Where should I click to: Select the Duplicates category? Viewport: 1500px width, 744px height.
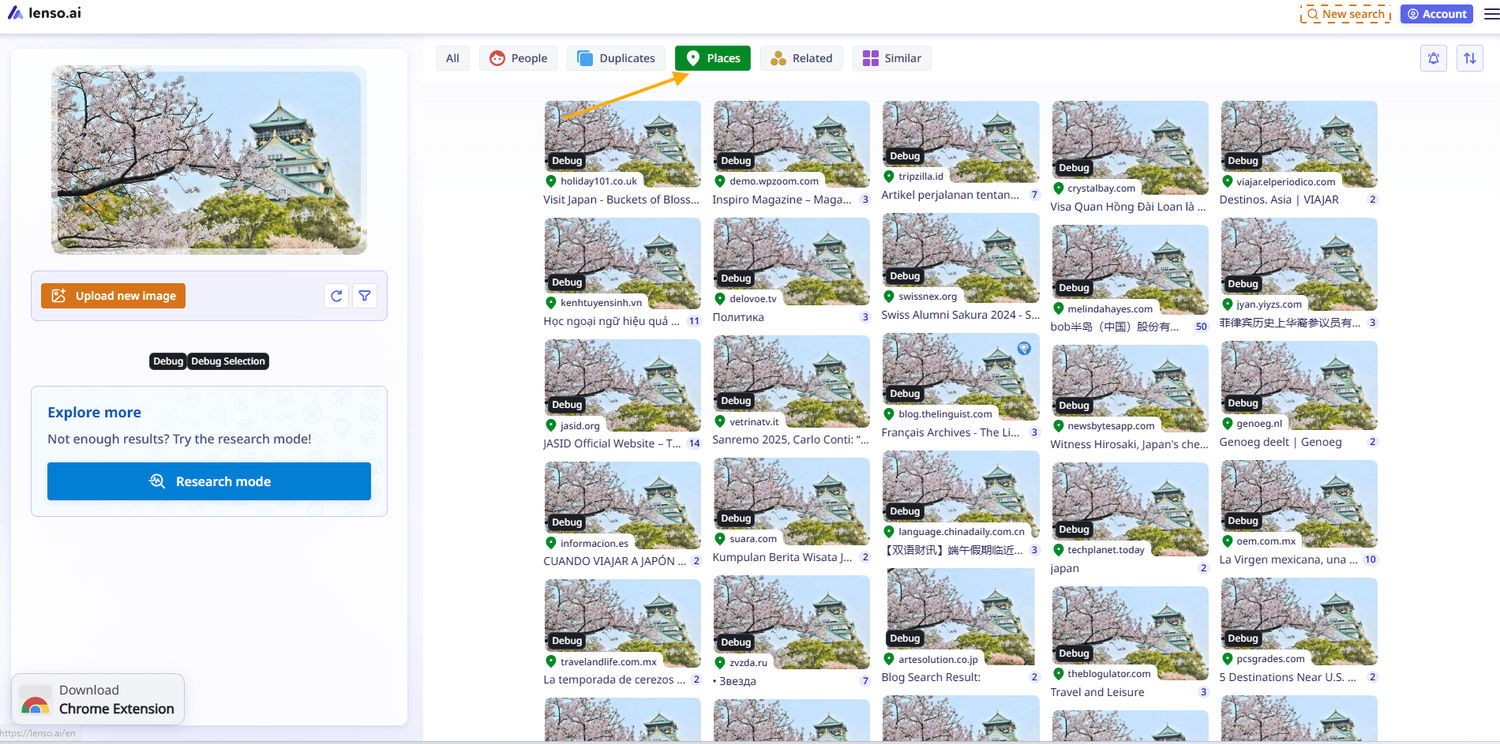[x=615, y=58]
